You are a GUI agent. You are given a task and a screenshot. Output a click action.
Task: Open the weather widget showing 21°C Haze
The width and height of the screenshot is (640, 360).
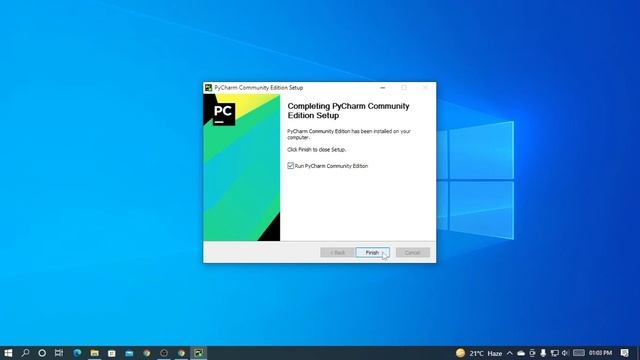coord(479,353)
